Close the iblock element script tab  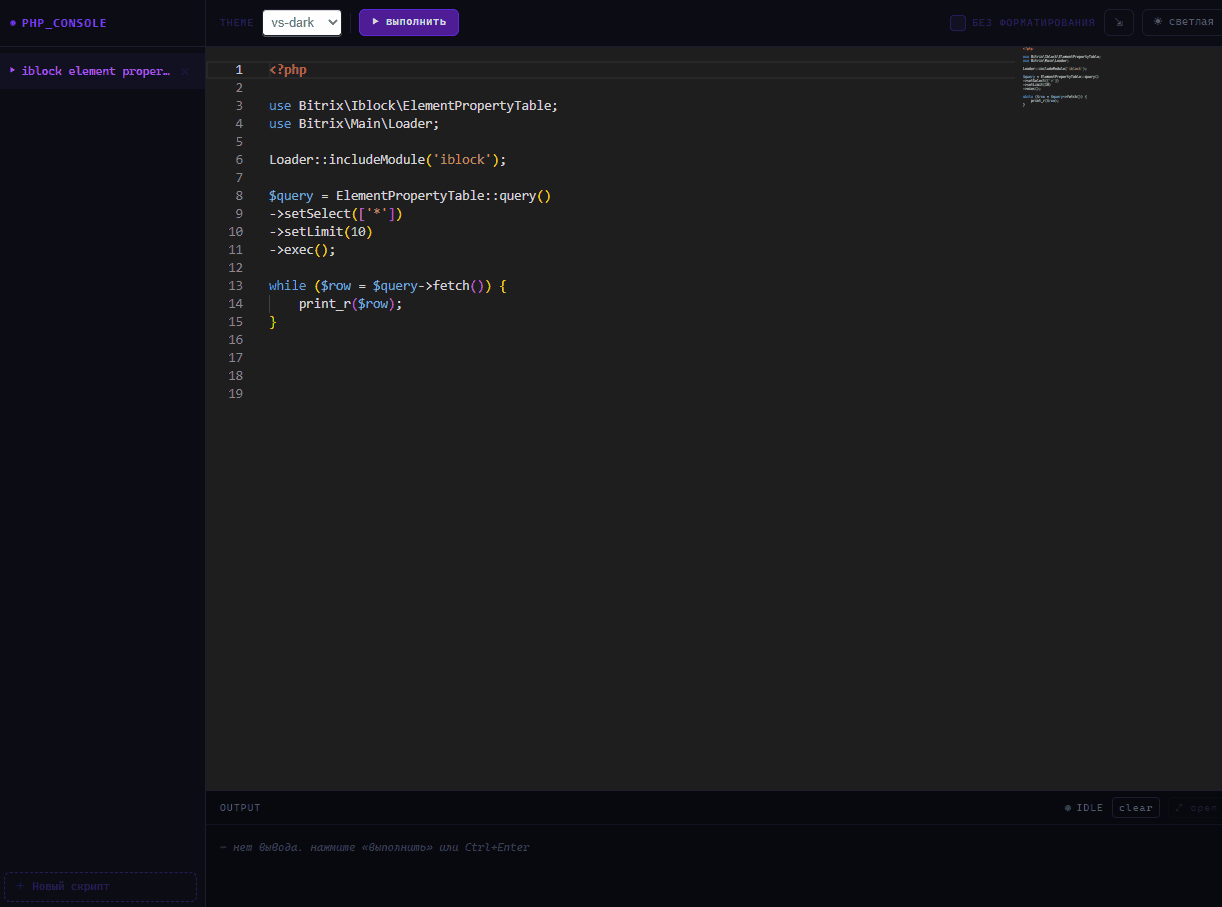point(185,72)
